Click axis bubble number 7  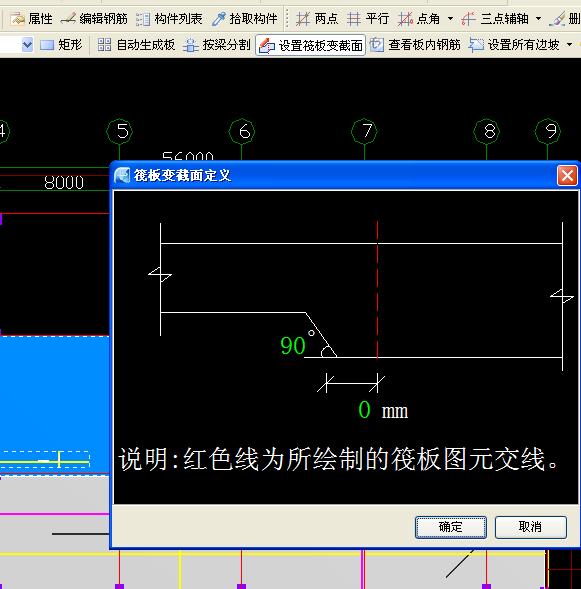coord(364,131)
